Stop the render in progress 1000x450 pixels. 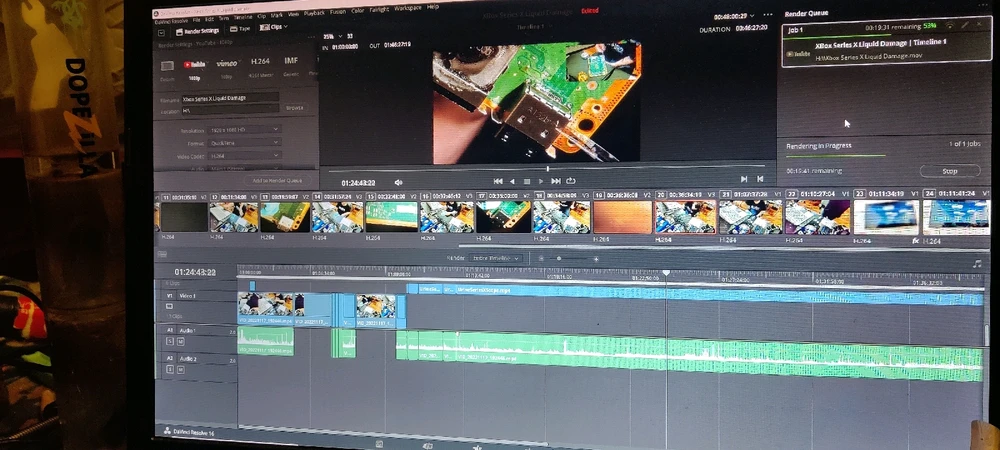(x=950, y=171)
